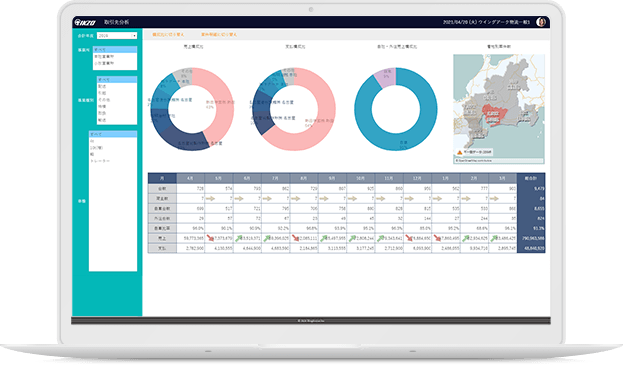
Task: Select すべて in the first office listbox
Action: pyautogui.click(x=115, y=50)
